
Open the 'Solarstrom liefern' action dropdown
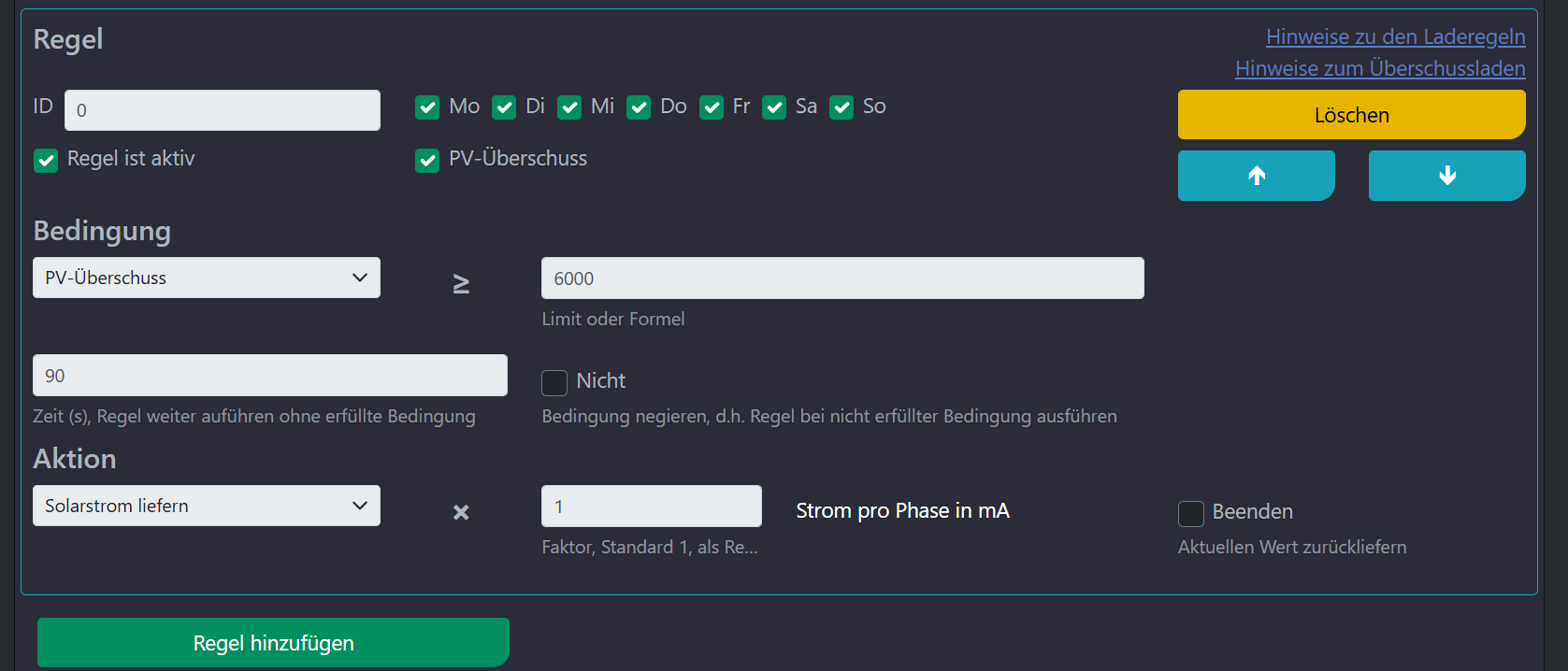[x=207, y=506]
